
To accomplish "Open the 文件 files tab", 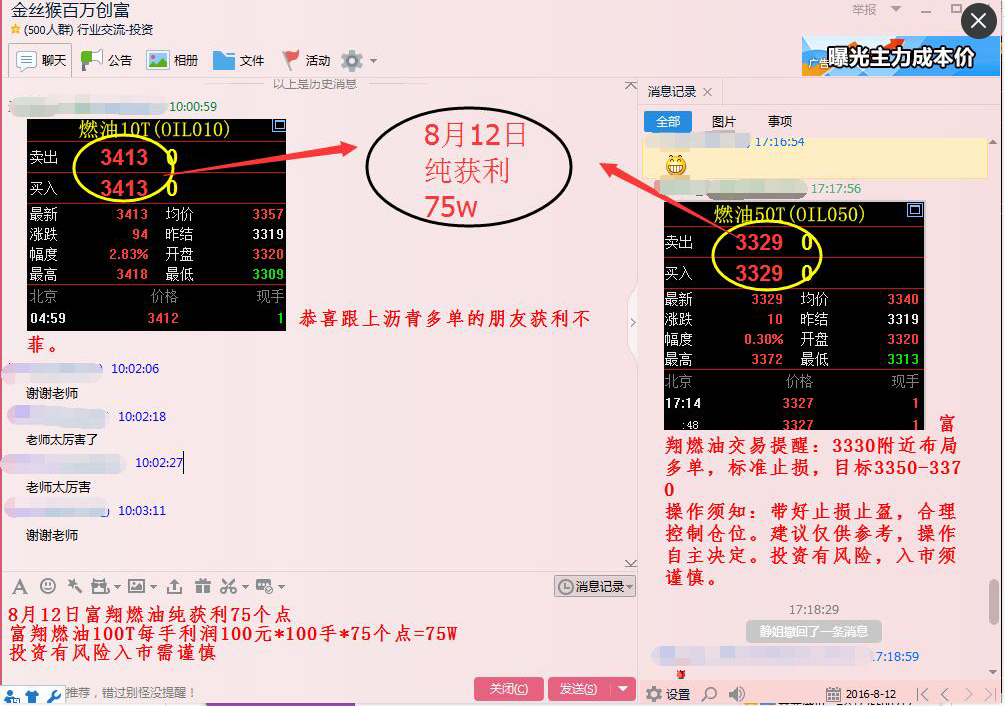I will pyautogui.click(x=238, y=61).
